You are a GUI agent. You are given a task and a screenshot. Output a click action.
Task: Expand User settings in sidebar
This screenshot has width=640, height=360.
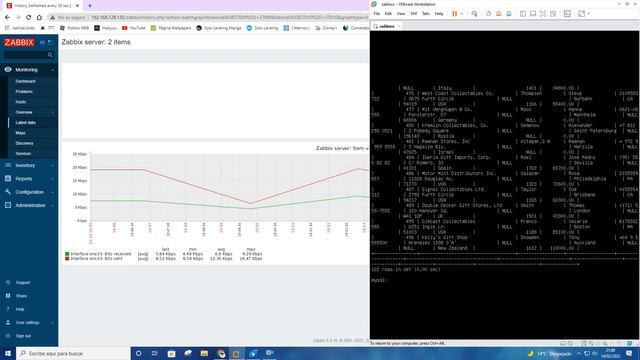pos(29,322)
